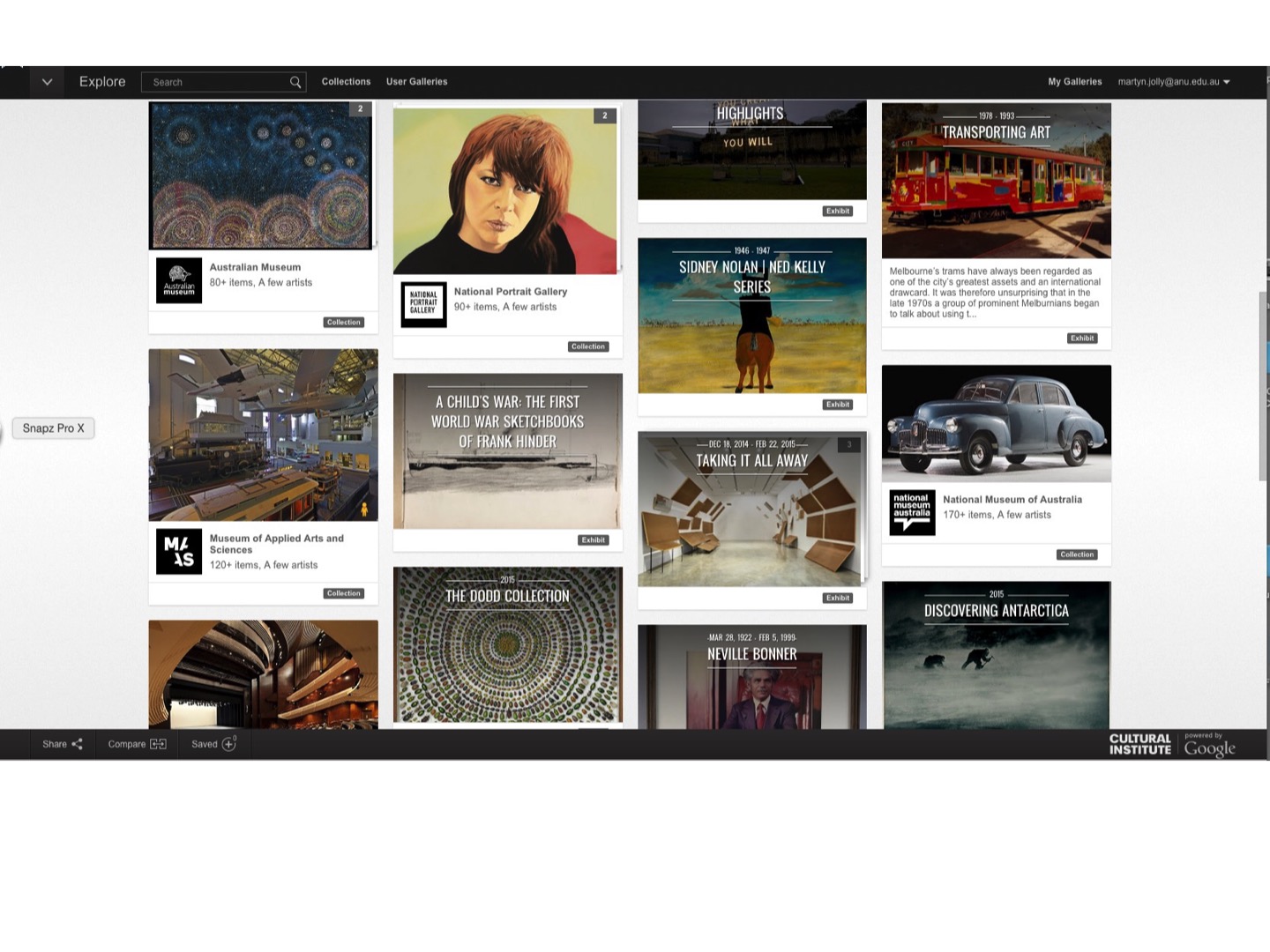
Task: Click the Snapz Pro X button
Action: coord(54,428)
